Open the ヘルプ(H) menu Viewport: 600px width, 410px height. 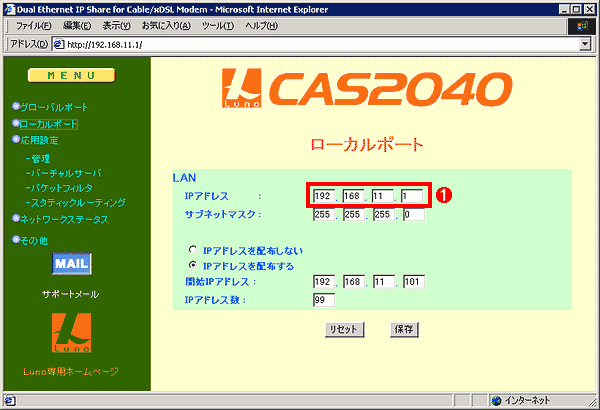tap(261, 26)
